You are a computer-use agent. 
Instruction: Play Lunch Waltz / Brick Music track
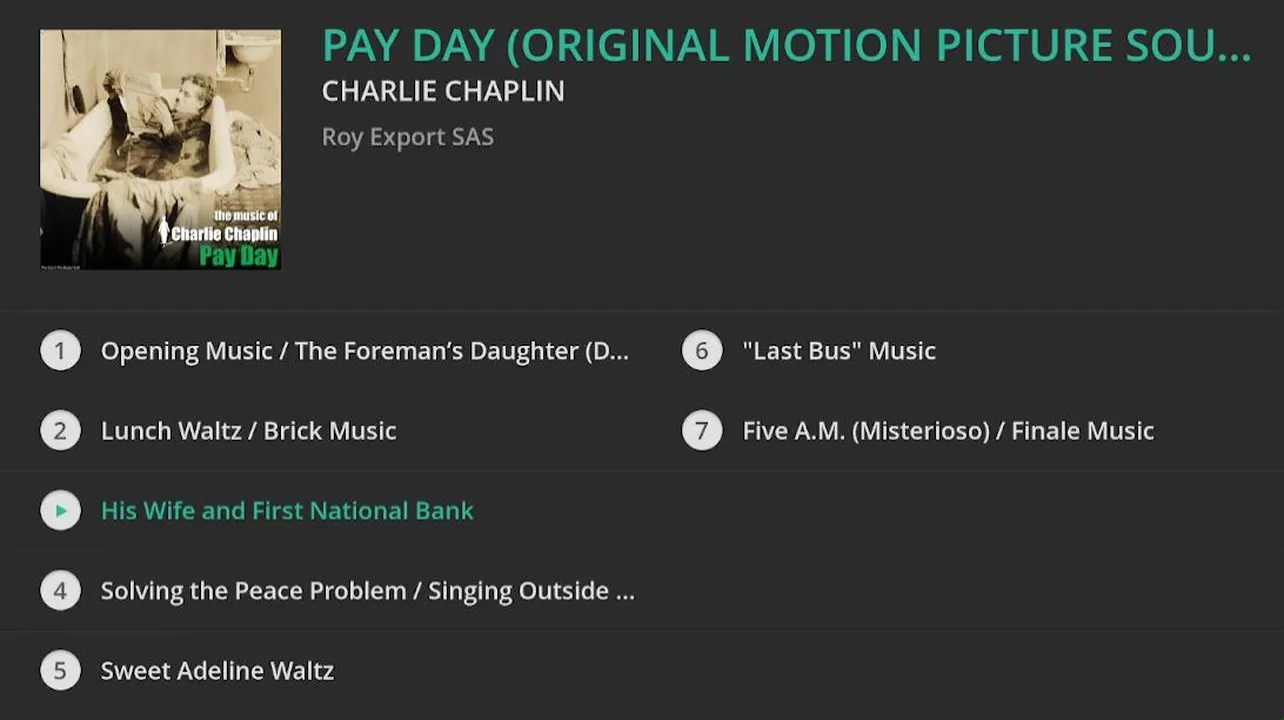[249, 431]
